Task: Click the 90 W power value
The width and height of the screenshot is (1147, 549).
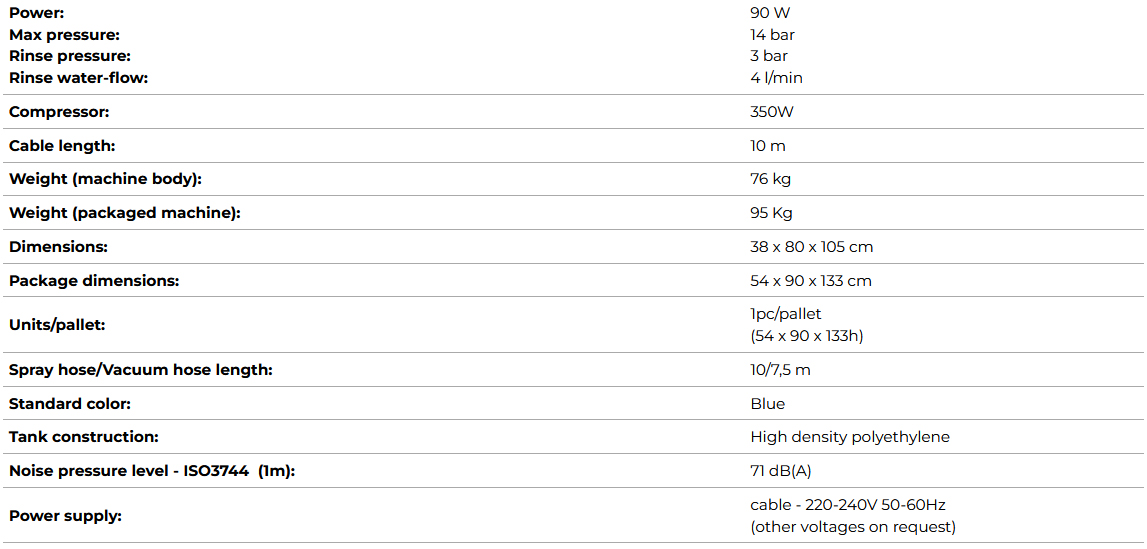Action: point(769,13)
